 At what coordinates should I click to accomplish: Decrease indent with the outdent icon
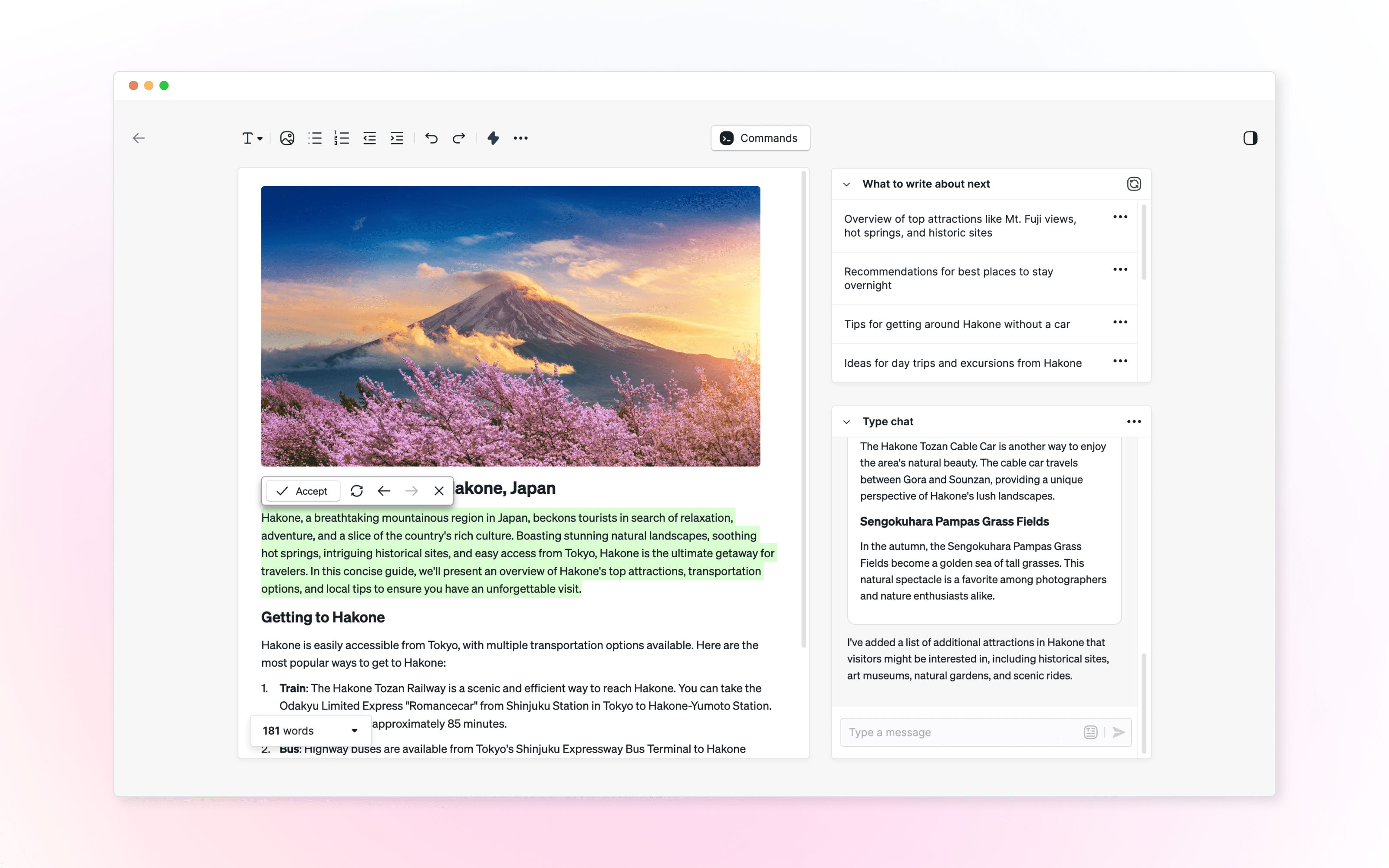point(369,138)
